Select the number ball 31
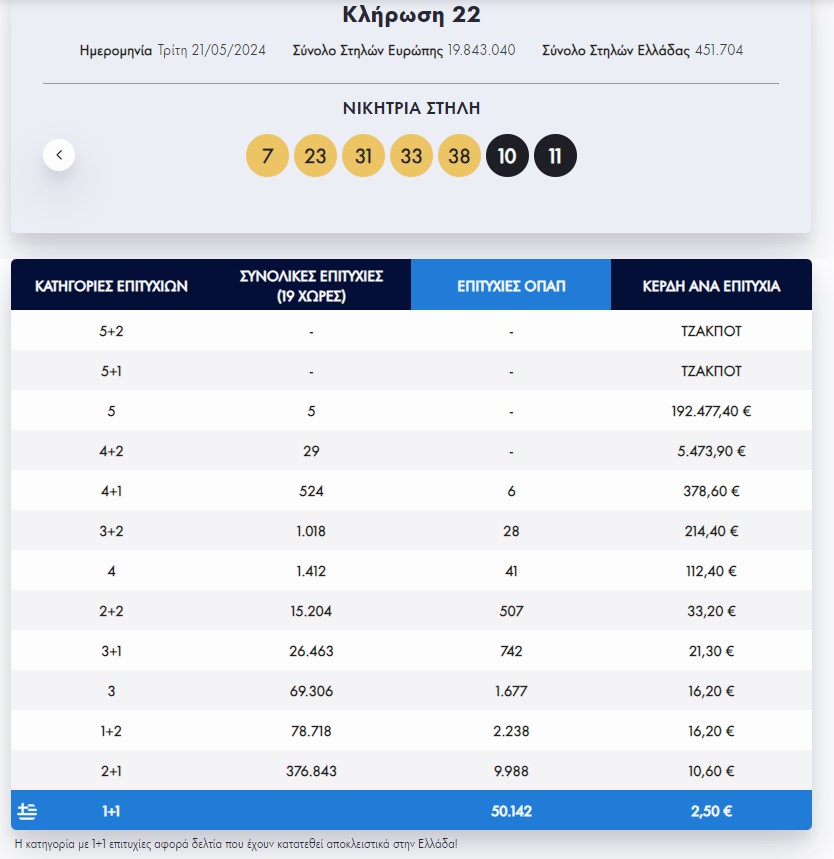This screenshot has width=834, height=859. tap(363, 155)
